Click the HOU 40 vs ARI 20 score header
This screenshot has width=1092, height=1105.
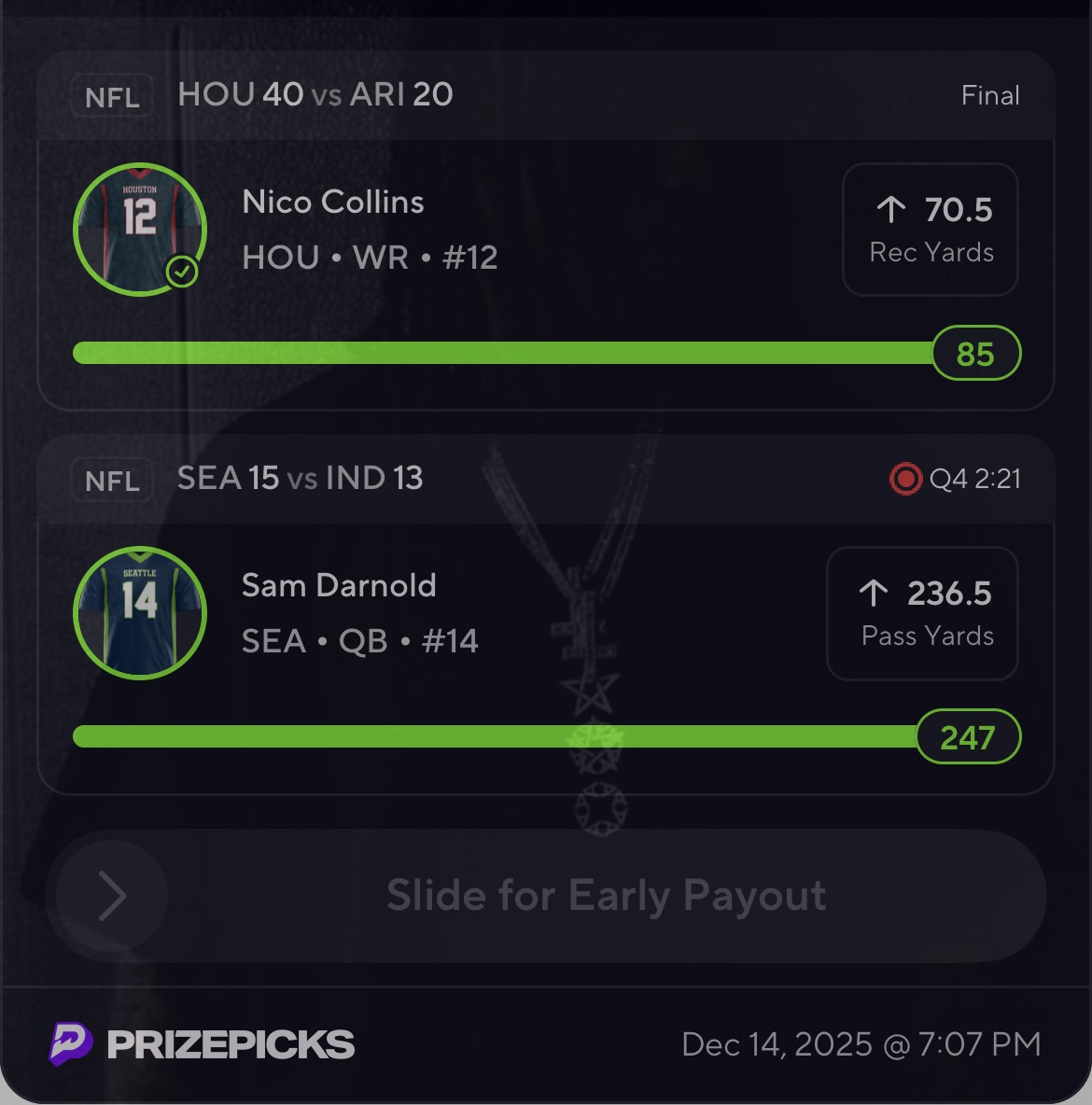click(315, 94)
